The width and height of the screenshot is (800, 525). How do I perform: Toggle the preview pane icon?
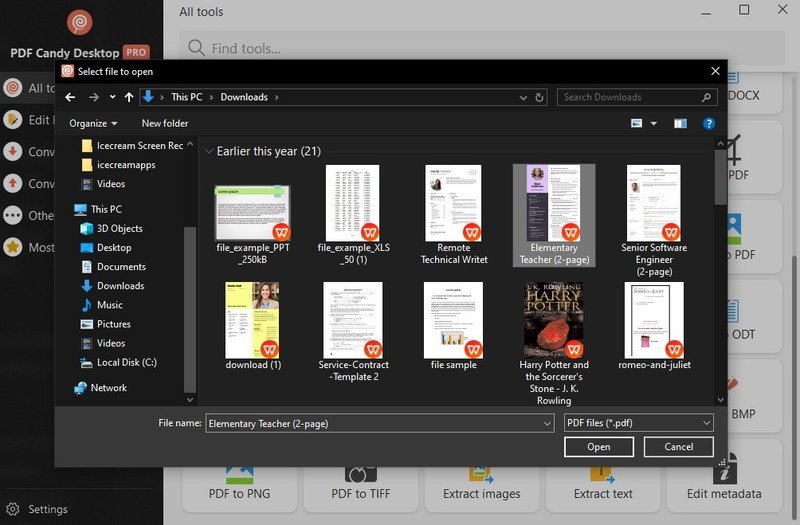680,123
